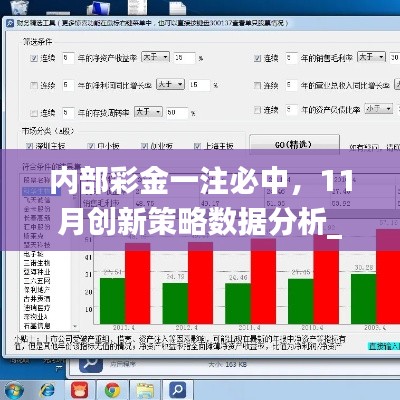Image resolution: width=400 pixels, height=400 pixels.
Task: Click the GO(精选) button
Action: point(294,145)
